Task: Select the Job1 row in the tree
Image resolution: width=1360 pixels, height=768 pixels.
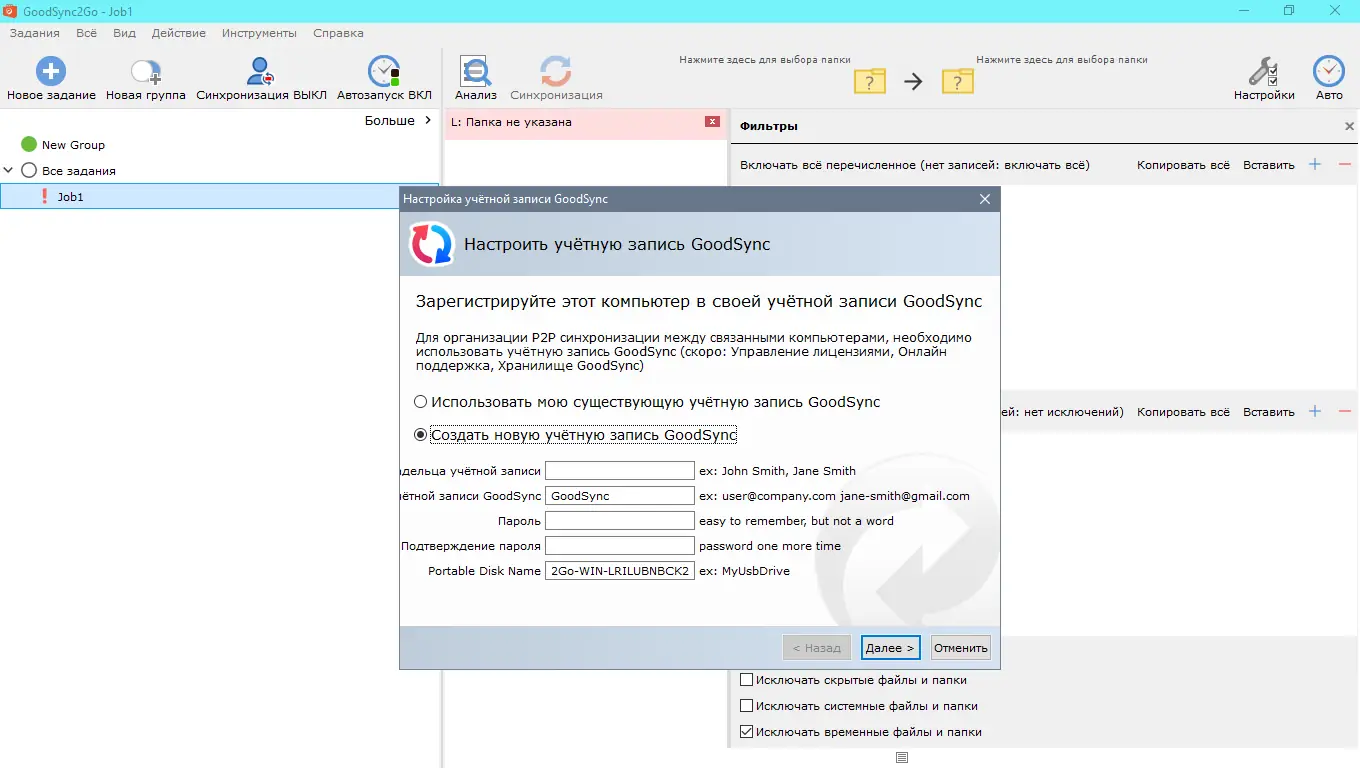Action: pyautogui.click(x=219, y=197)
